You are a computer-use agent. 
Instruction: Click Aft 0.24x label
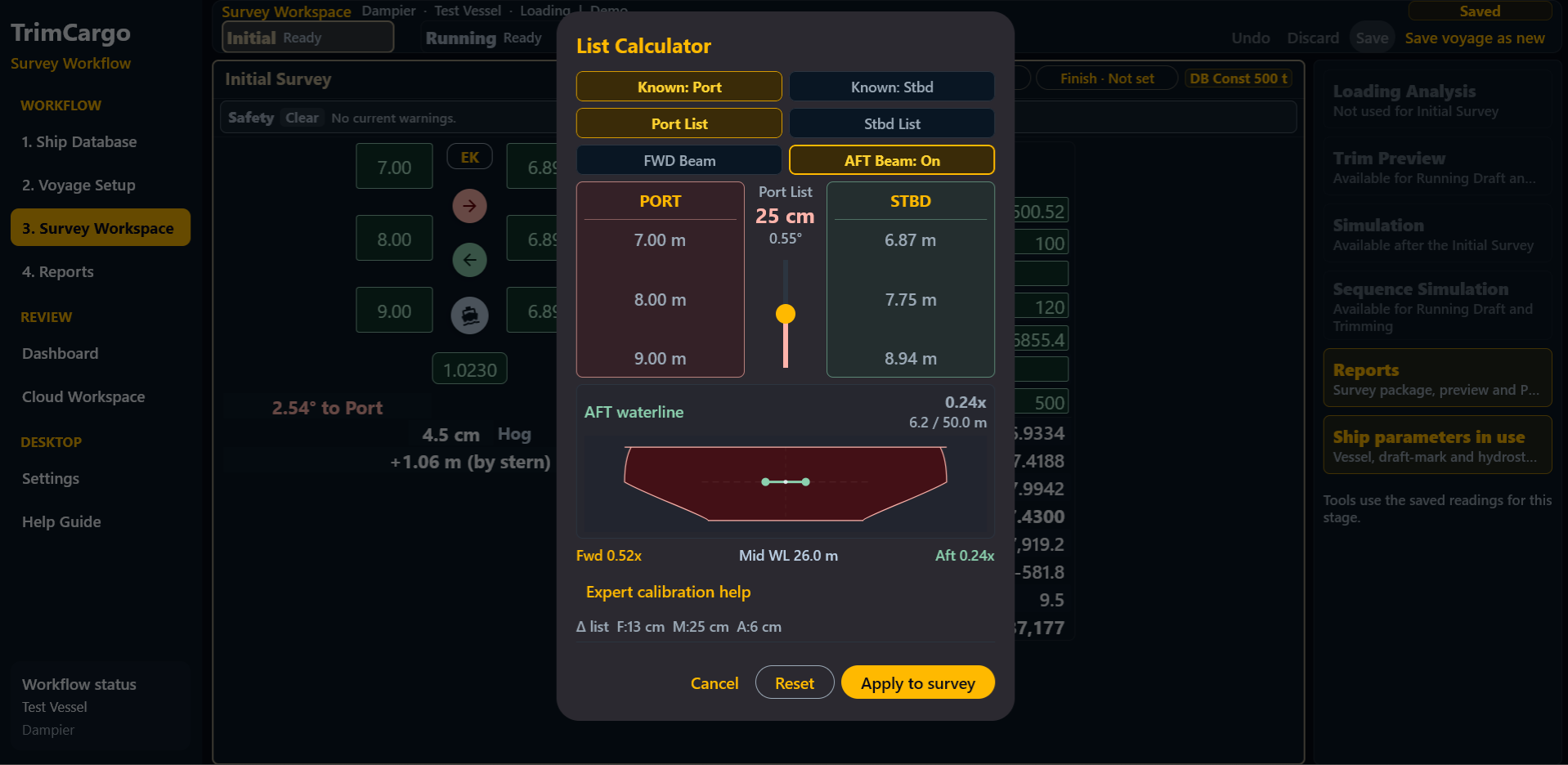965,556
